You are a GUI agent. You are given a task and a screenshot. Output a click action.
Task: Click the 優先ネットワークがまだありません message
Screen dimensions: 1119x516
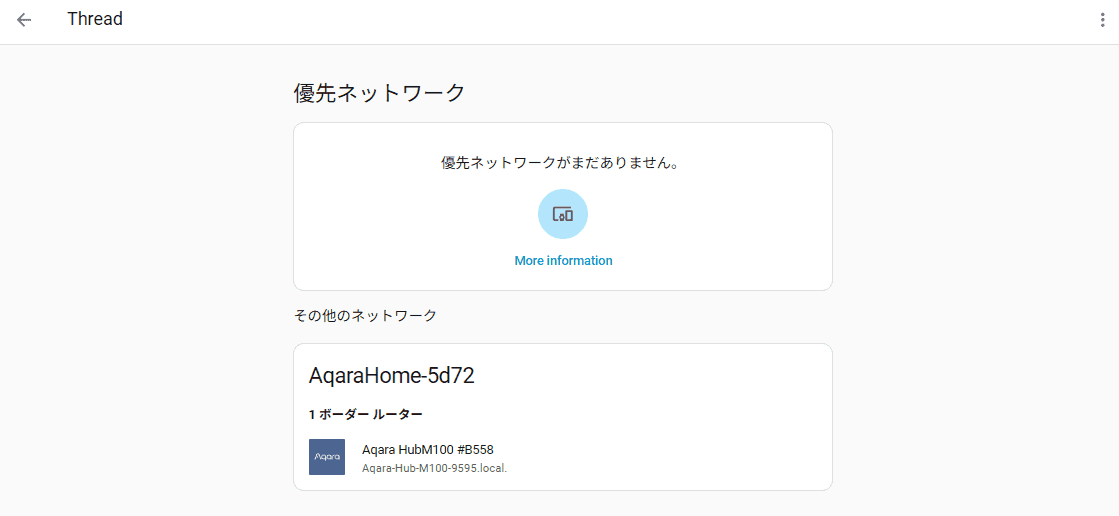click(560, 163)
